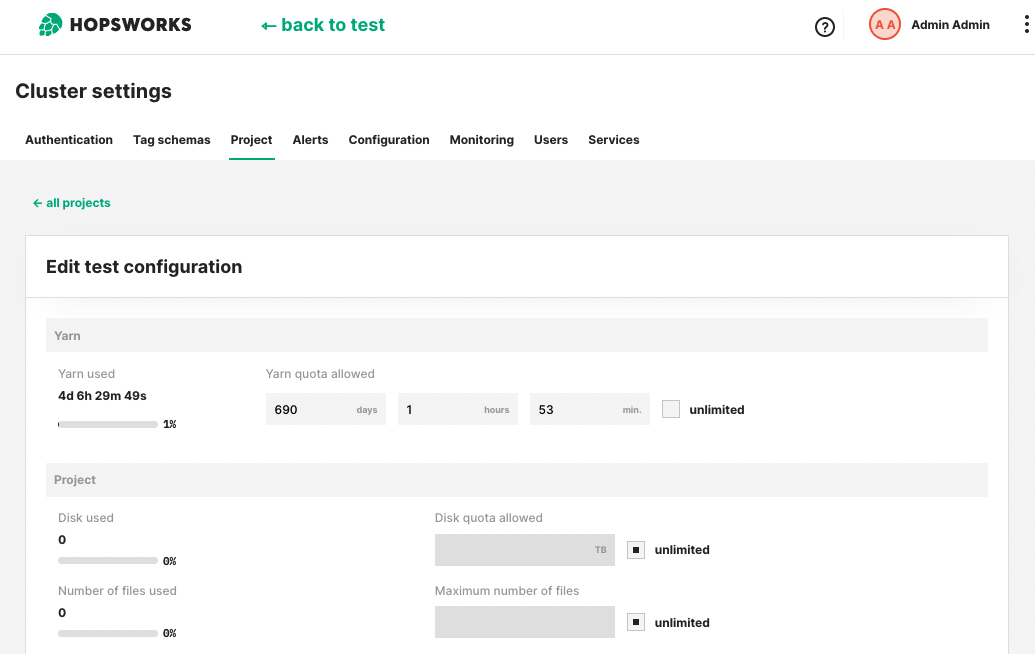1035x654 pixels.
Task: Click the Admin Admin avatar circle
Action: tap(885, 25)
